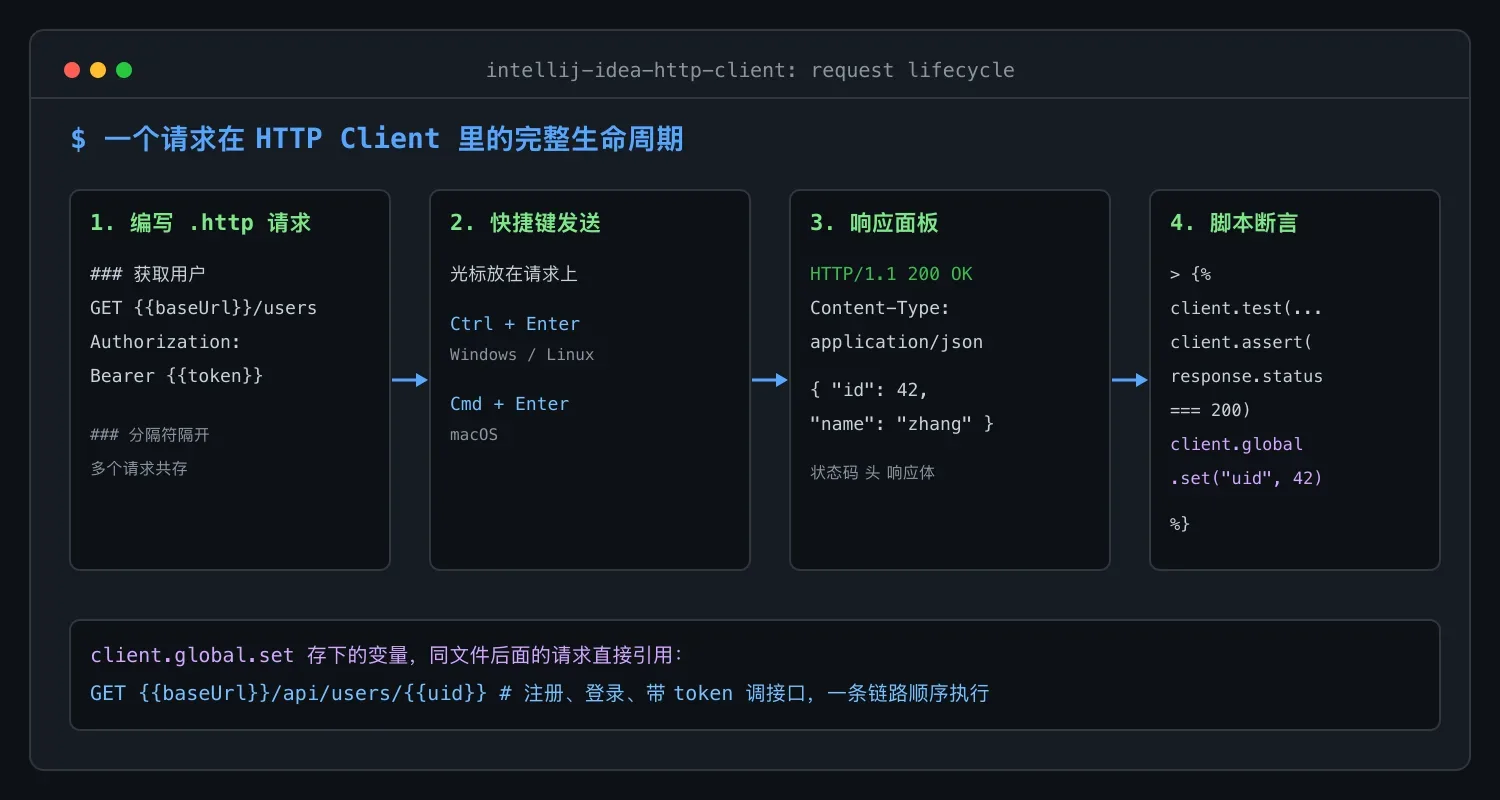The image size is (1500, 800).
Task: Click the 'Content-Type:' line
Action: coord(880,308)
